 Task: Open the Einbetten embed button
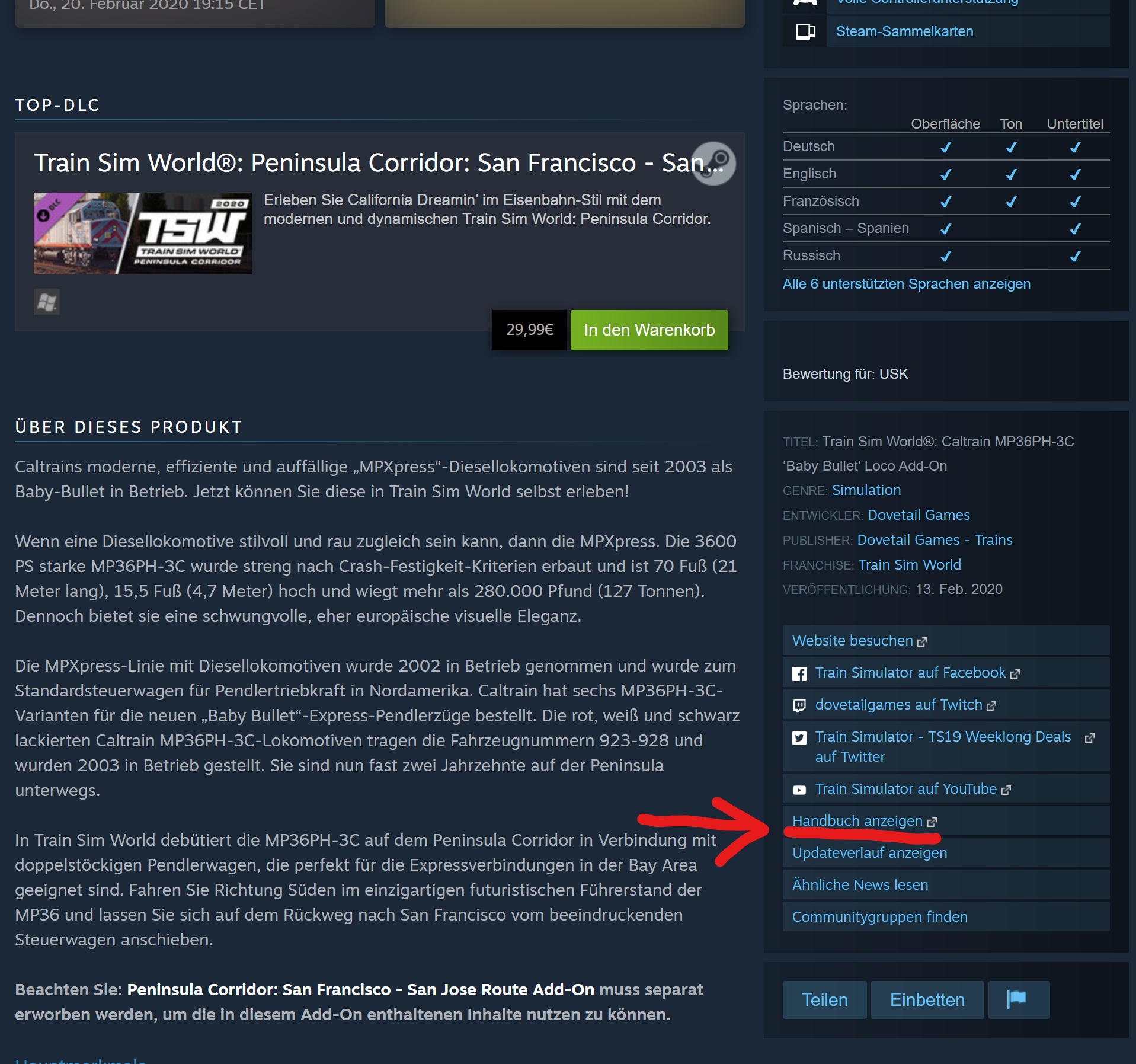point(927,999)
